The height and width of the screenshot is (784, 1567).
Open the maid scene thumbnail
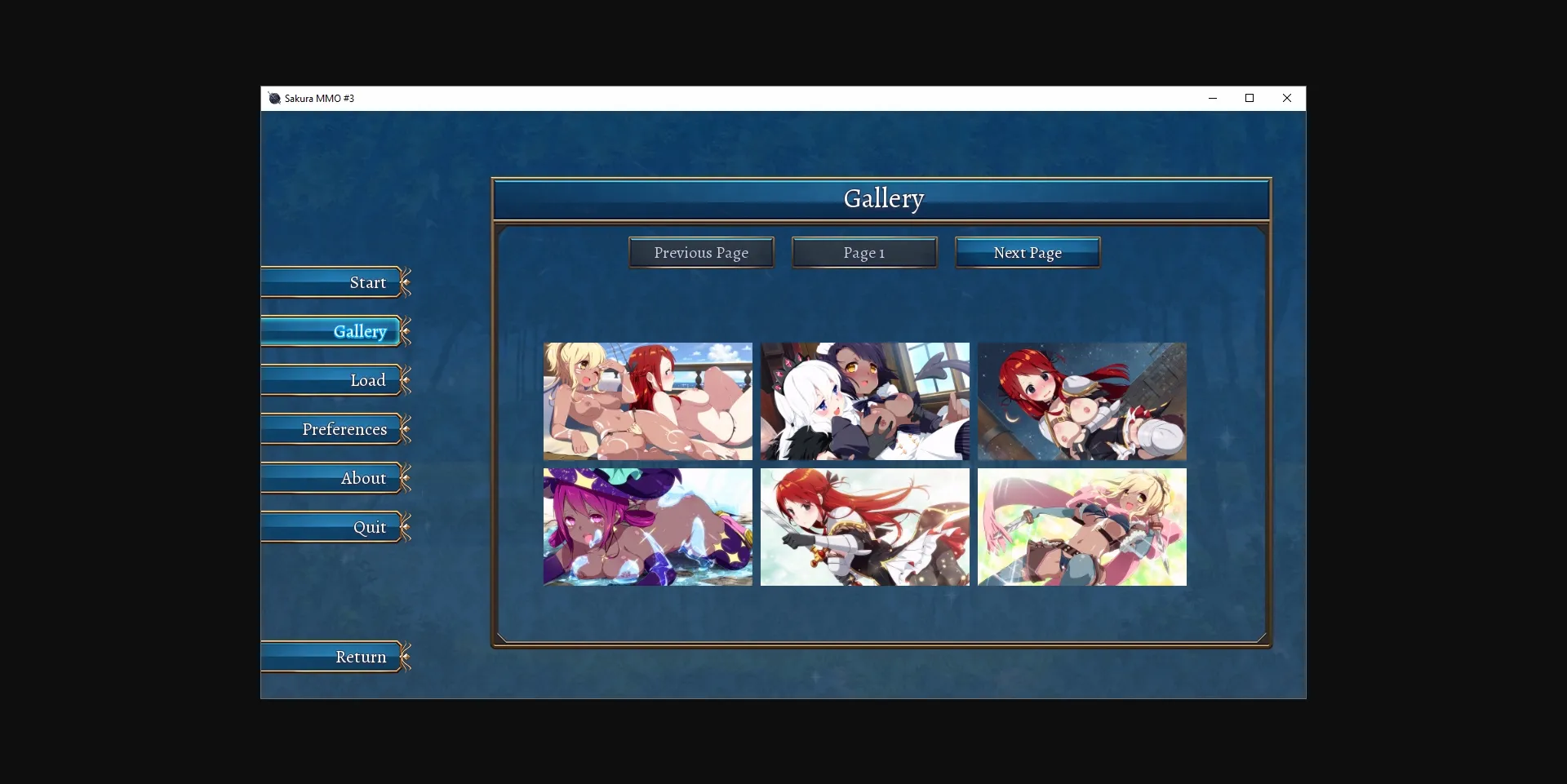click(x=864, y=401)
